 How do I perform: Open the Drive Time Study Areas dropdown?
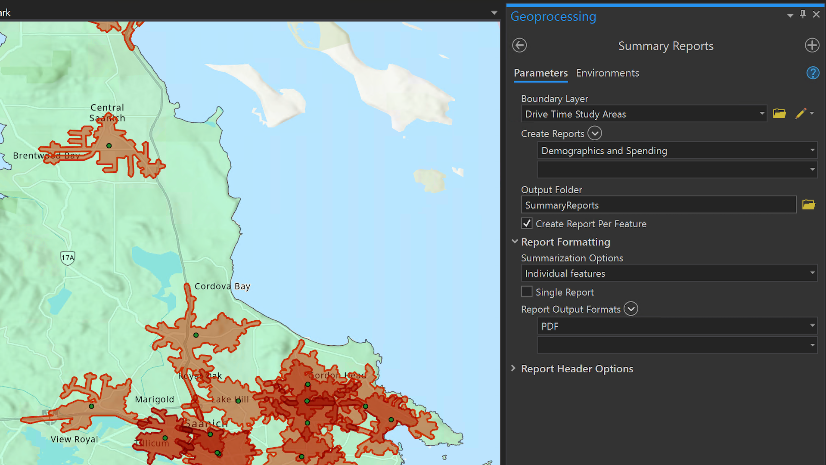click(x=762, y=114)
